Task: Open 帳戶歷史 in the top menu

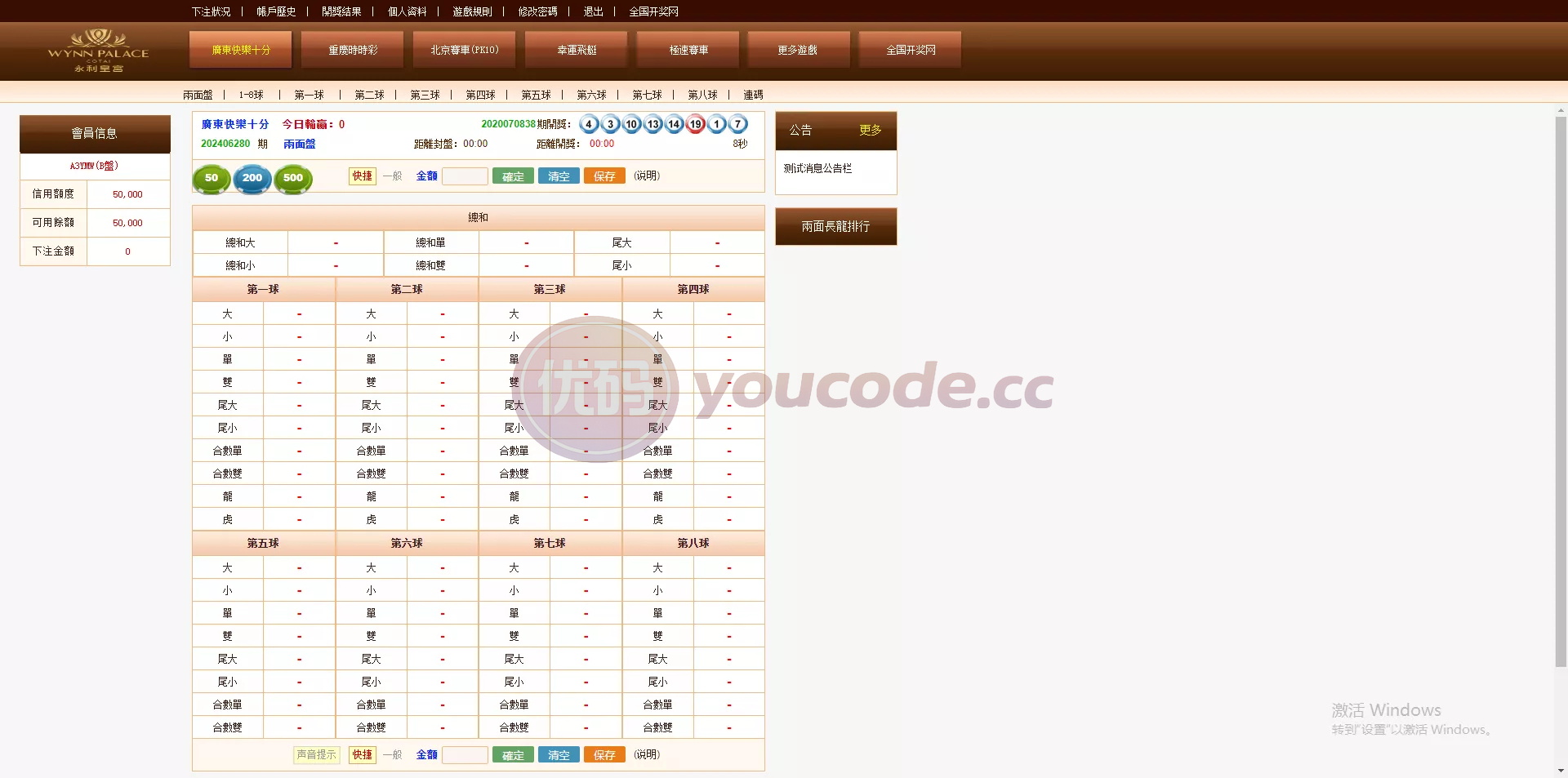Action: (x=276, y=11)
